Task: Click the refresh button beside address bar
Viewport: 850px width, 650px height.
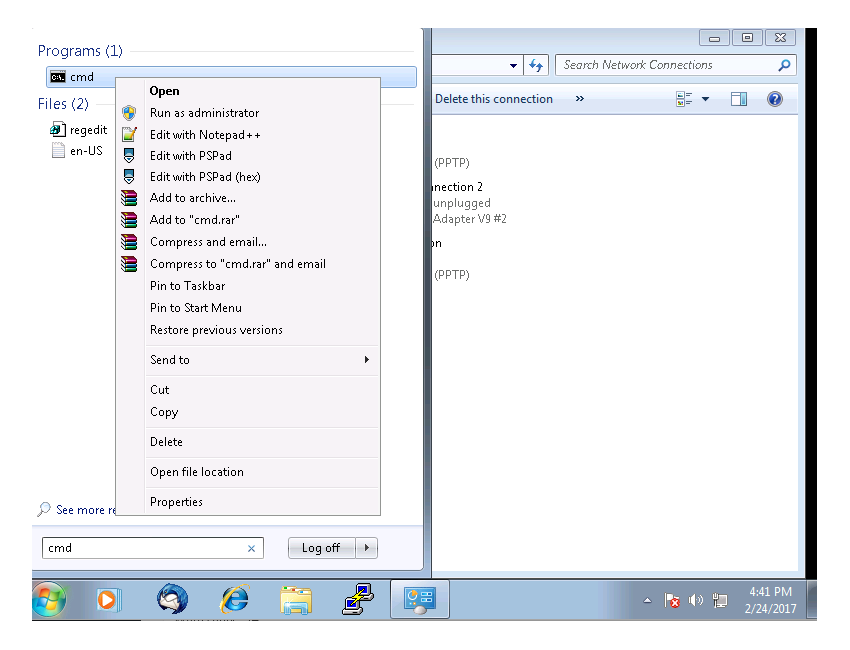Action: coord(536,65)
